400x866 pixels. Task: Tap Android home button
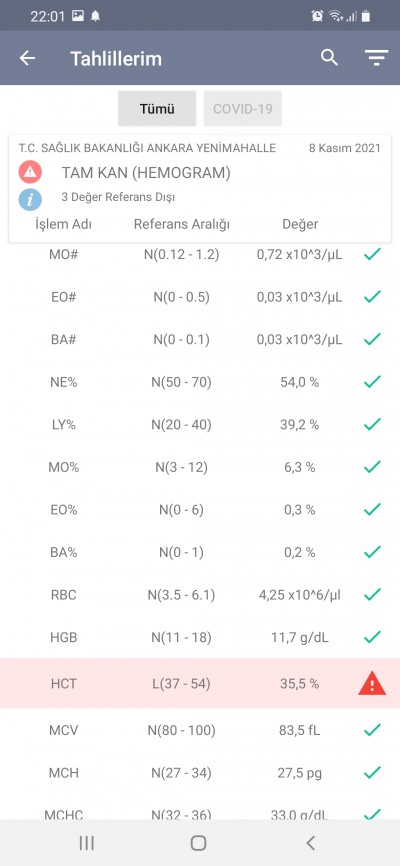pos(198,842)
